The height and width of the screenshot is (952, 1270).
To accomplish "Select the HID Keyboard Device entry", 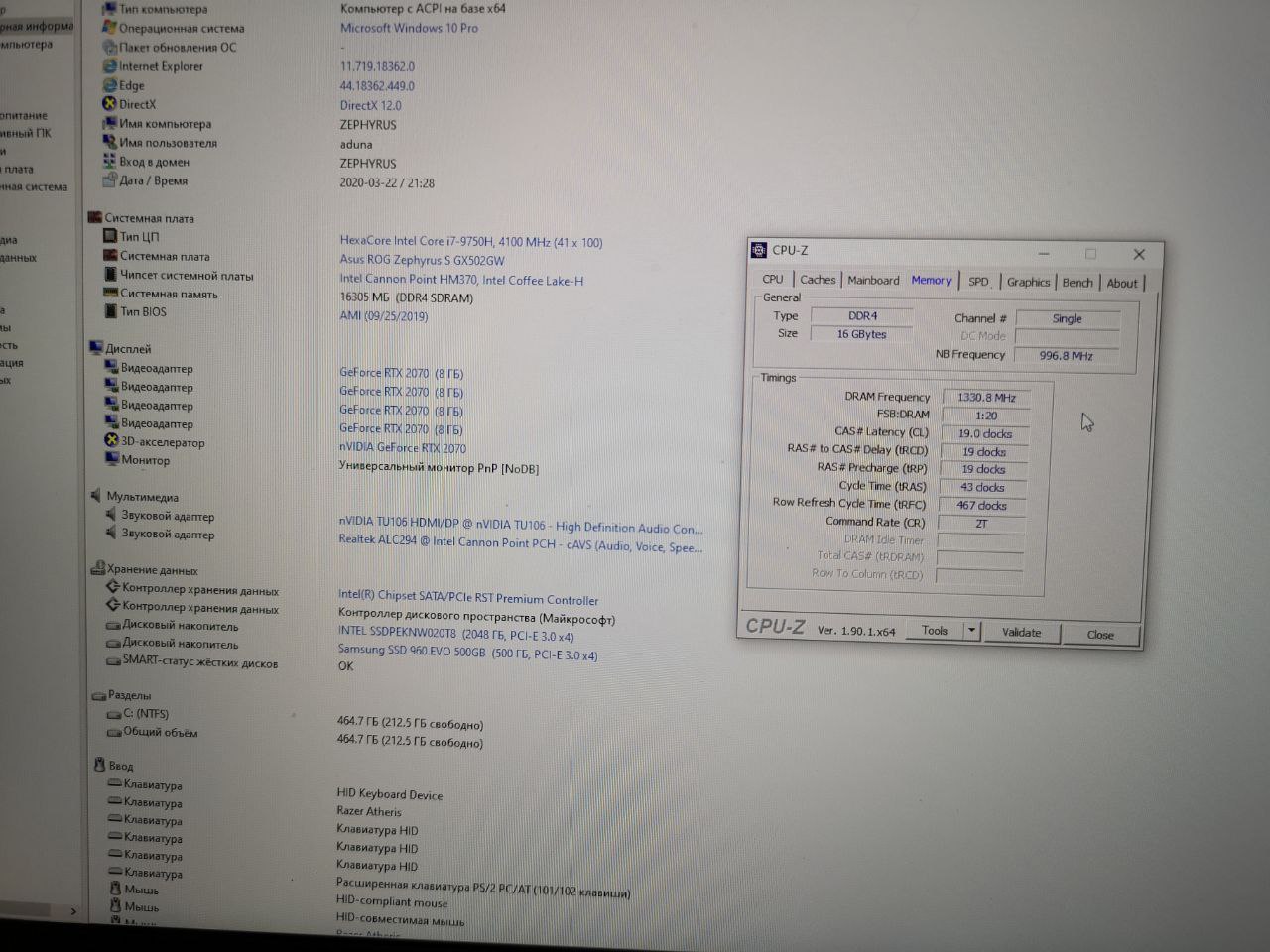I will [x=389, y=794].
